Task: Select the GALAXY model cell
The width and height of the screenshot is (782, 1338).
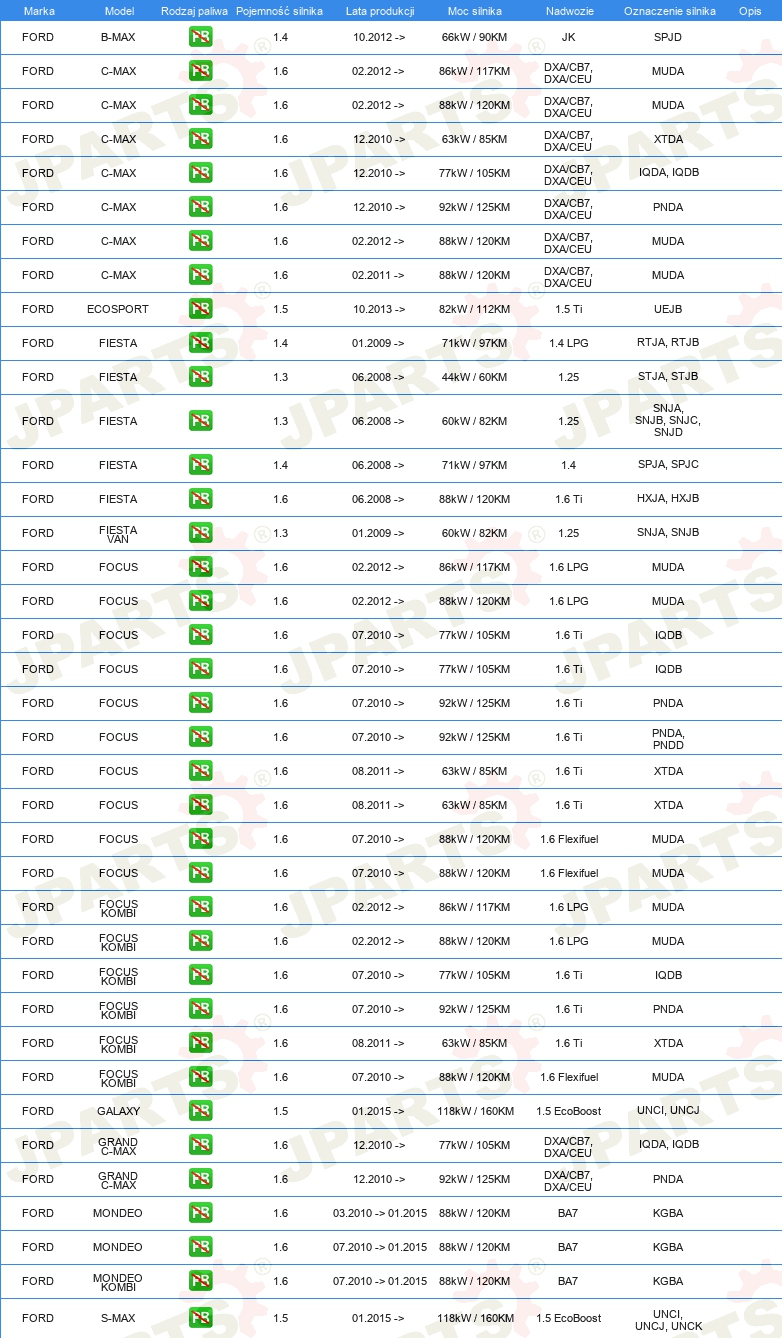Action: [x=118, y=1111]
